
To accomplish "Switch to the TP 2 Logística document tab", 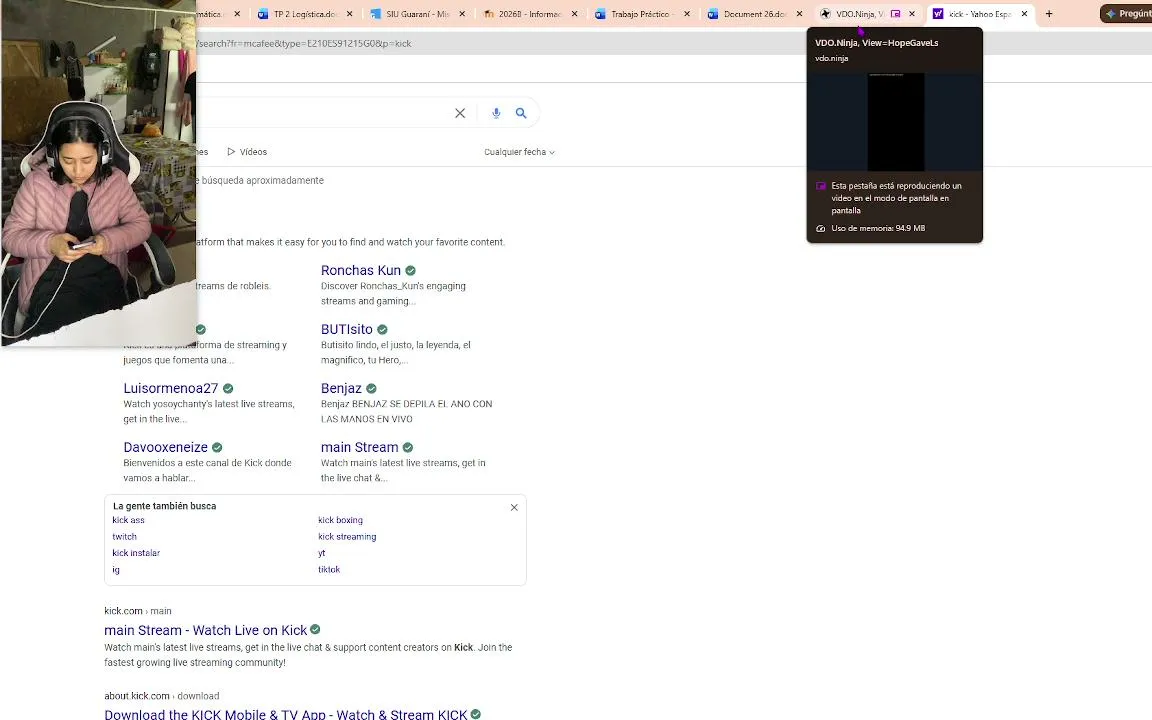I will tap(305, 14).
